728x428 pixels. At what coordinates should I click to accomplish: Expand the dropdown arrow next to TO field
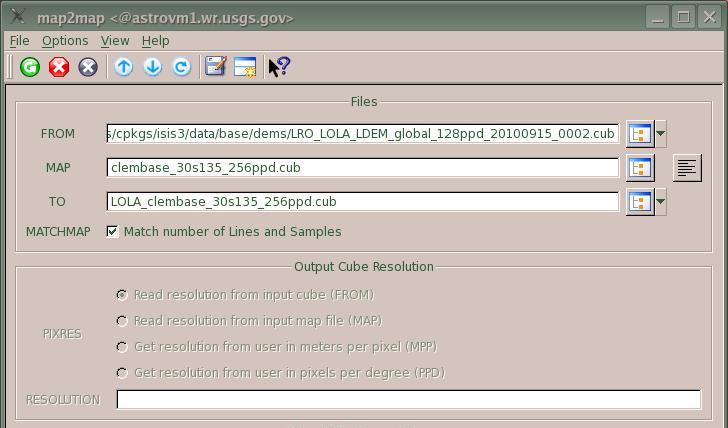click(x=661, y=202)
